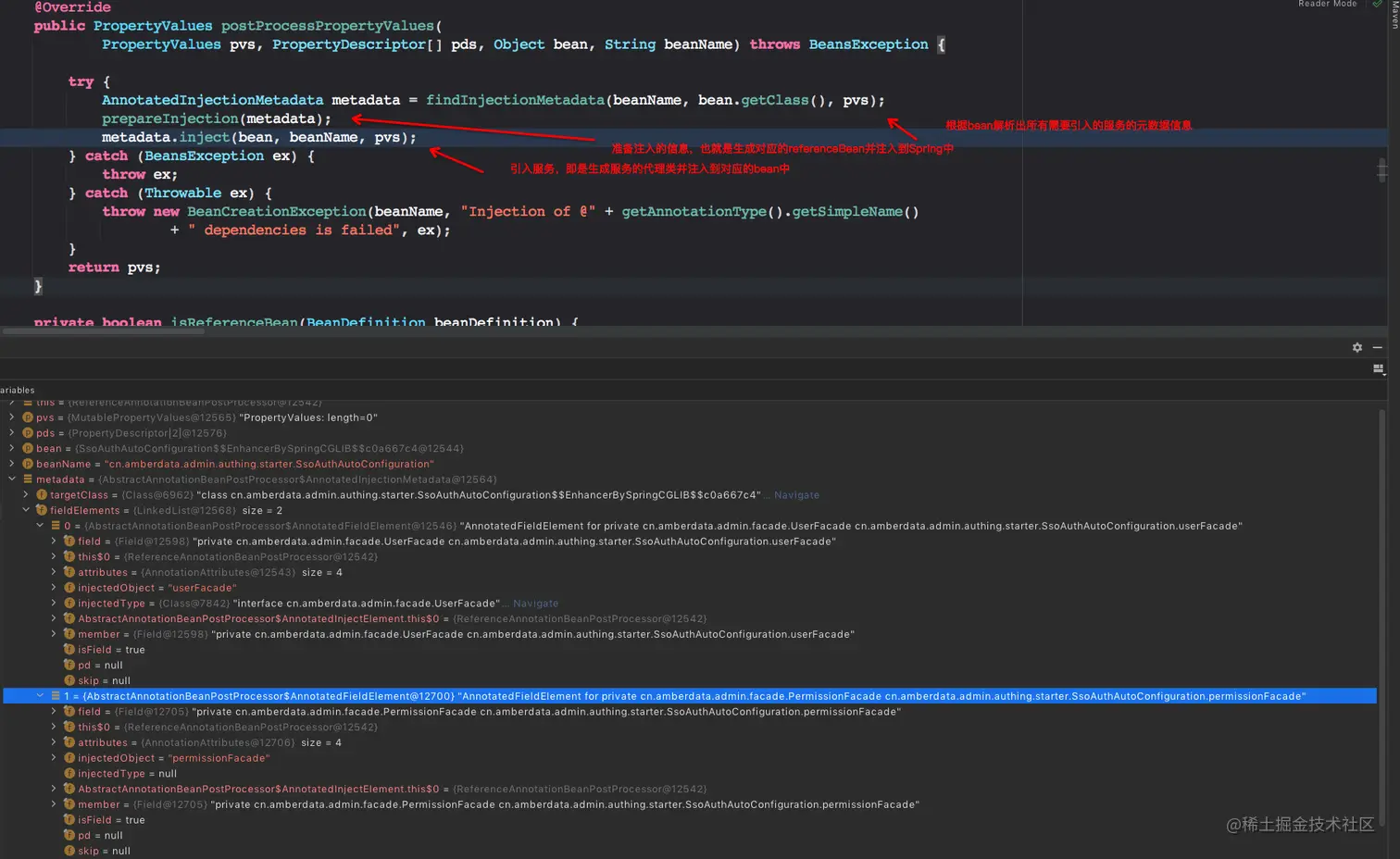Click prepareInjection(metadata) call in editor
The image size is (1400, 859).
(216, 118)
